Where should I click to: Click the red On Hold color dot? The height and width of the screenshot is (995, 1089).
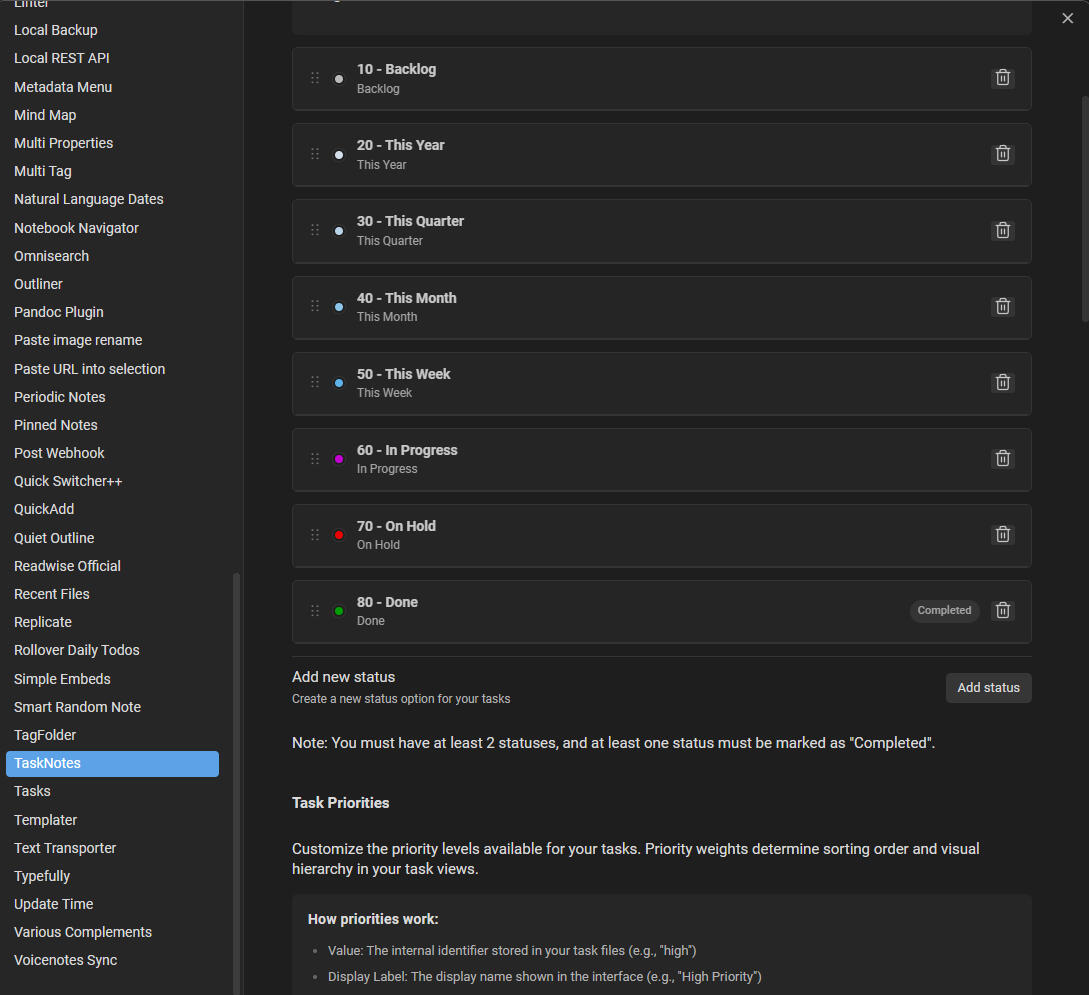click(339, 535)
